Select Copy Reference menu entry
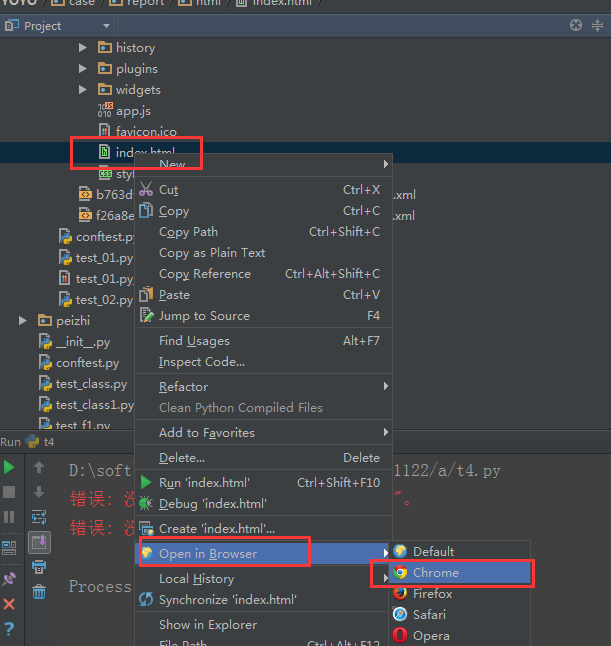 pyautogui.click(x=264, y=274)
